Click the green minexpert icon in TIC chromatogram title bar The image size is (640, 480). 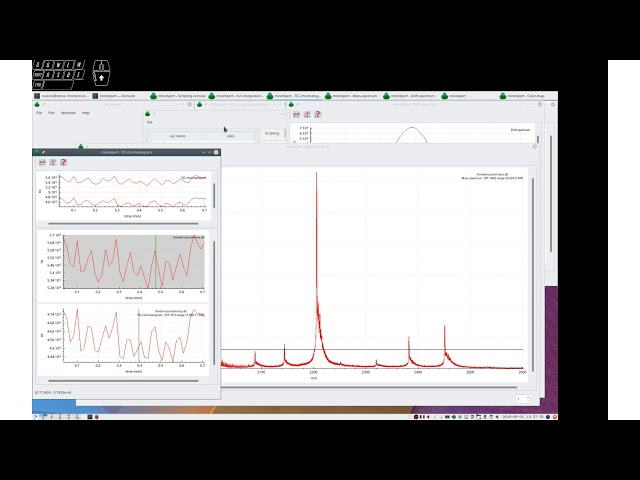[x=38, y=152]
